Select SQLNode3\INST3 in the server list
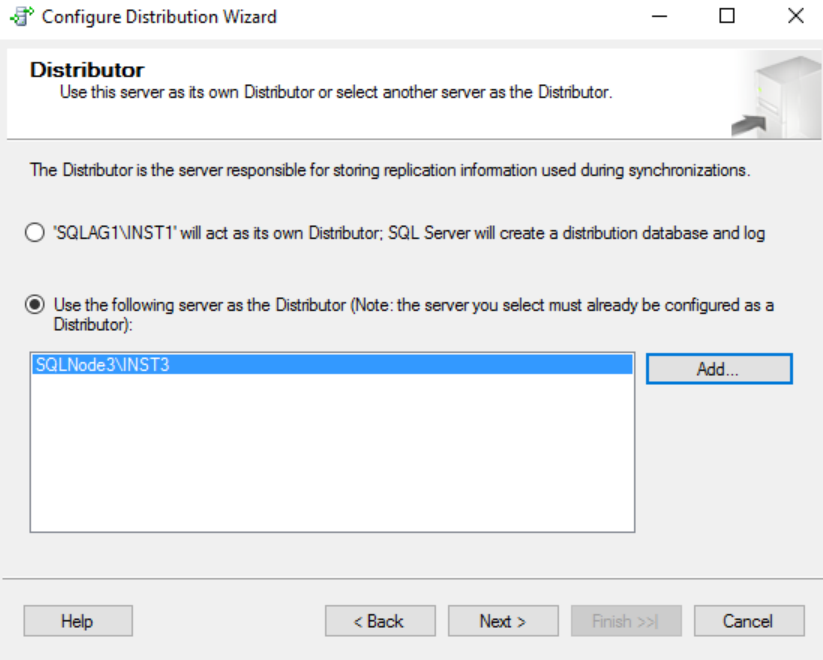Viewport: 823px width, 660px height. (x=102, y=365)
